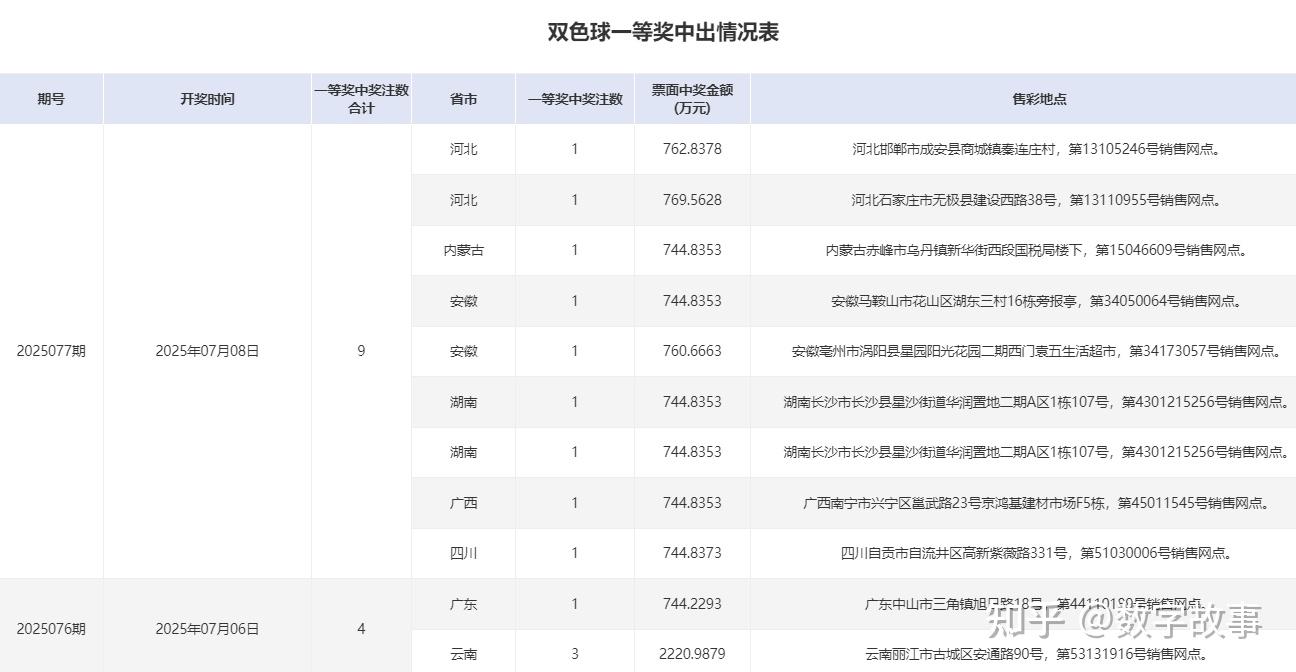The image size is (1296, 672).
Task: Select the 广西 province cell
Action: click(463, 503)
